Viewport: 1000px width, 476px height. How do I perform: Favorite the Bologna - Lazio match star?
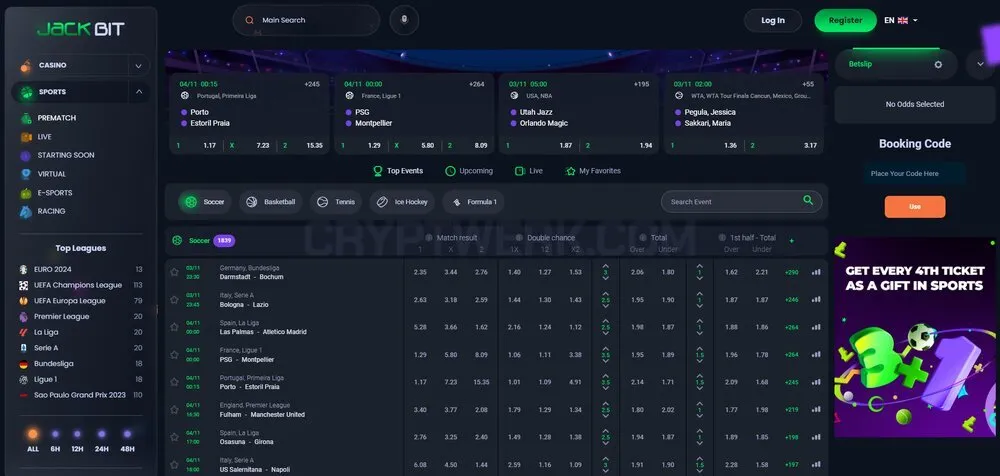(x=174, y=300)
